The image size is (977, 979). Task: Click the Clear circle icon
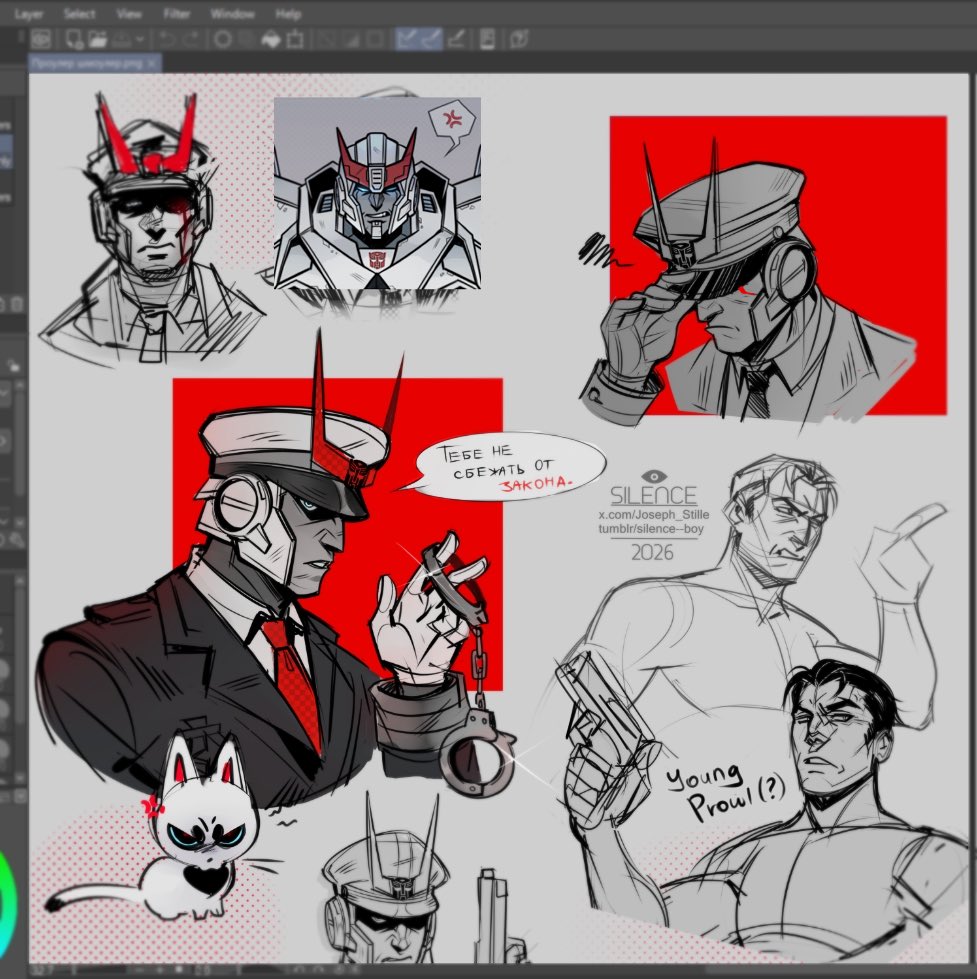[223, 39]
